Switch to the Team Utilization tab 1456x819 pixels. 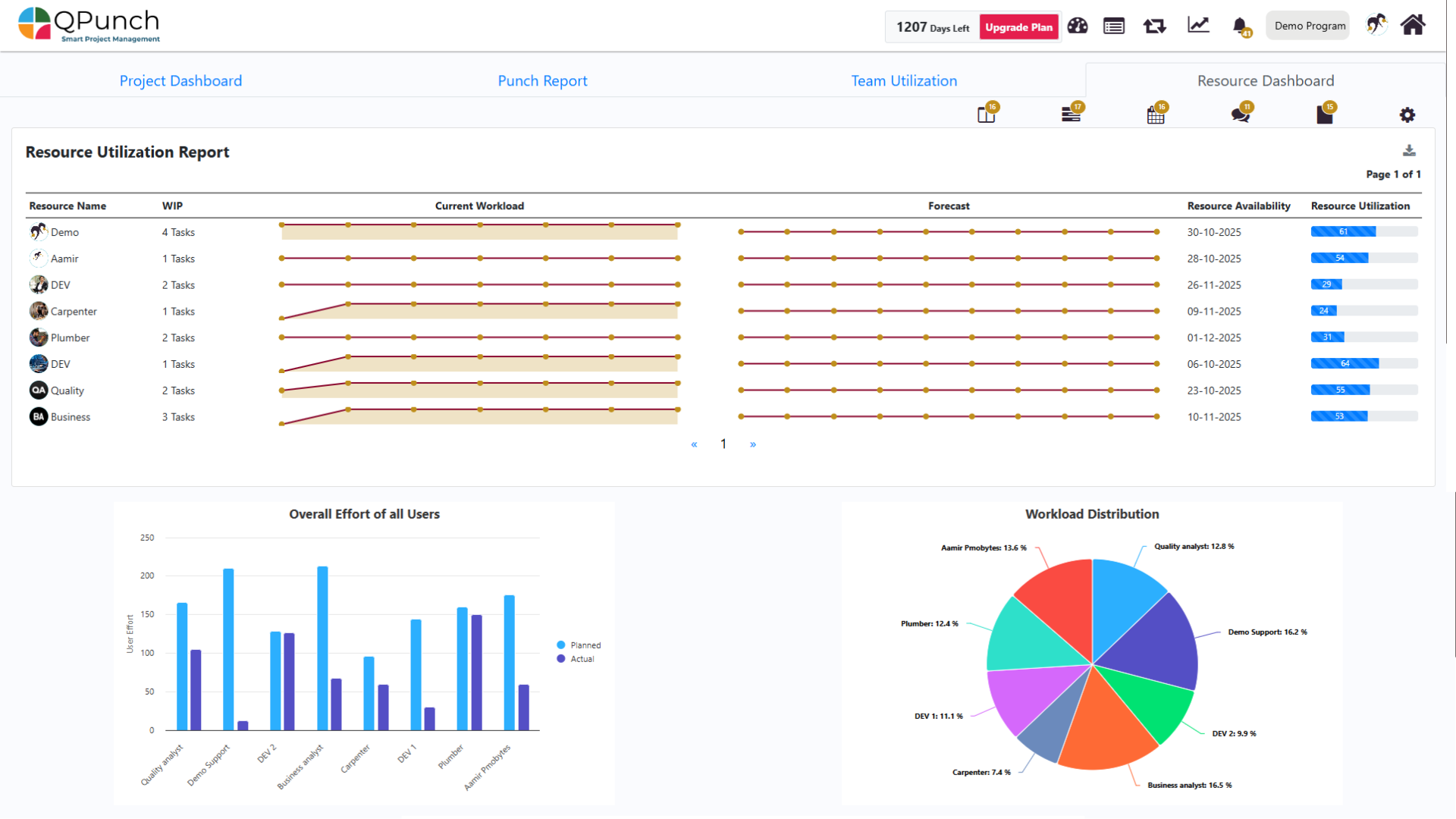tap(904, 81)
